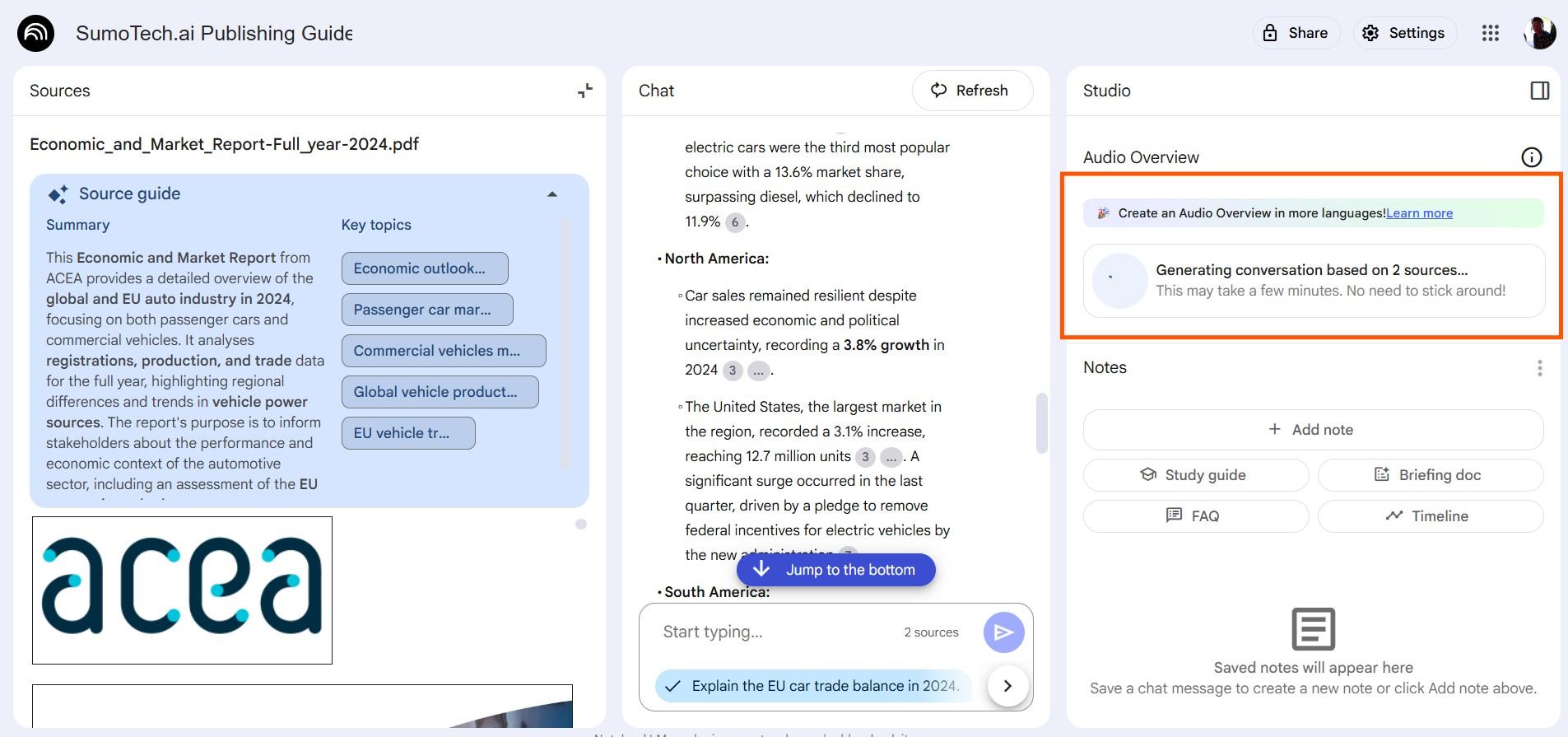Click the chat panel scrollbar
The height and width of the screenshot is (737, 1568).
tap(1041, 422)
